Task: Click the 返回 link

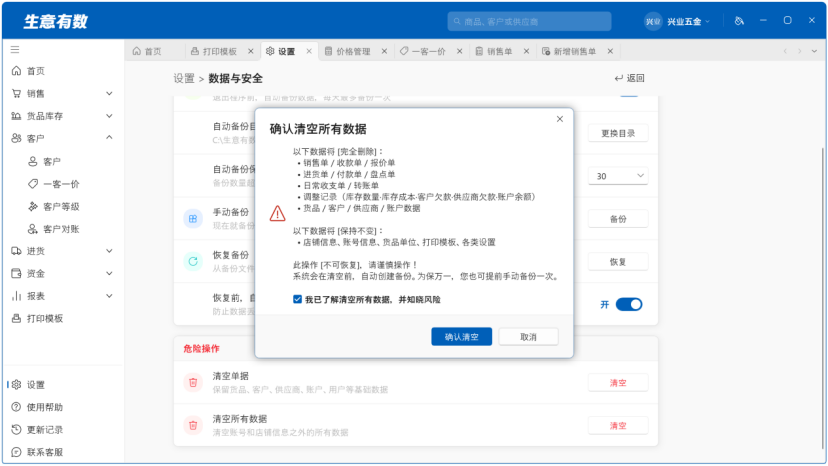Action: pos(629,78)
